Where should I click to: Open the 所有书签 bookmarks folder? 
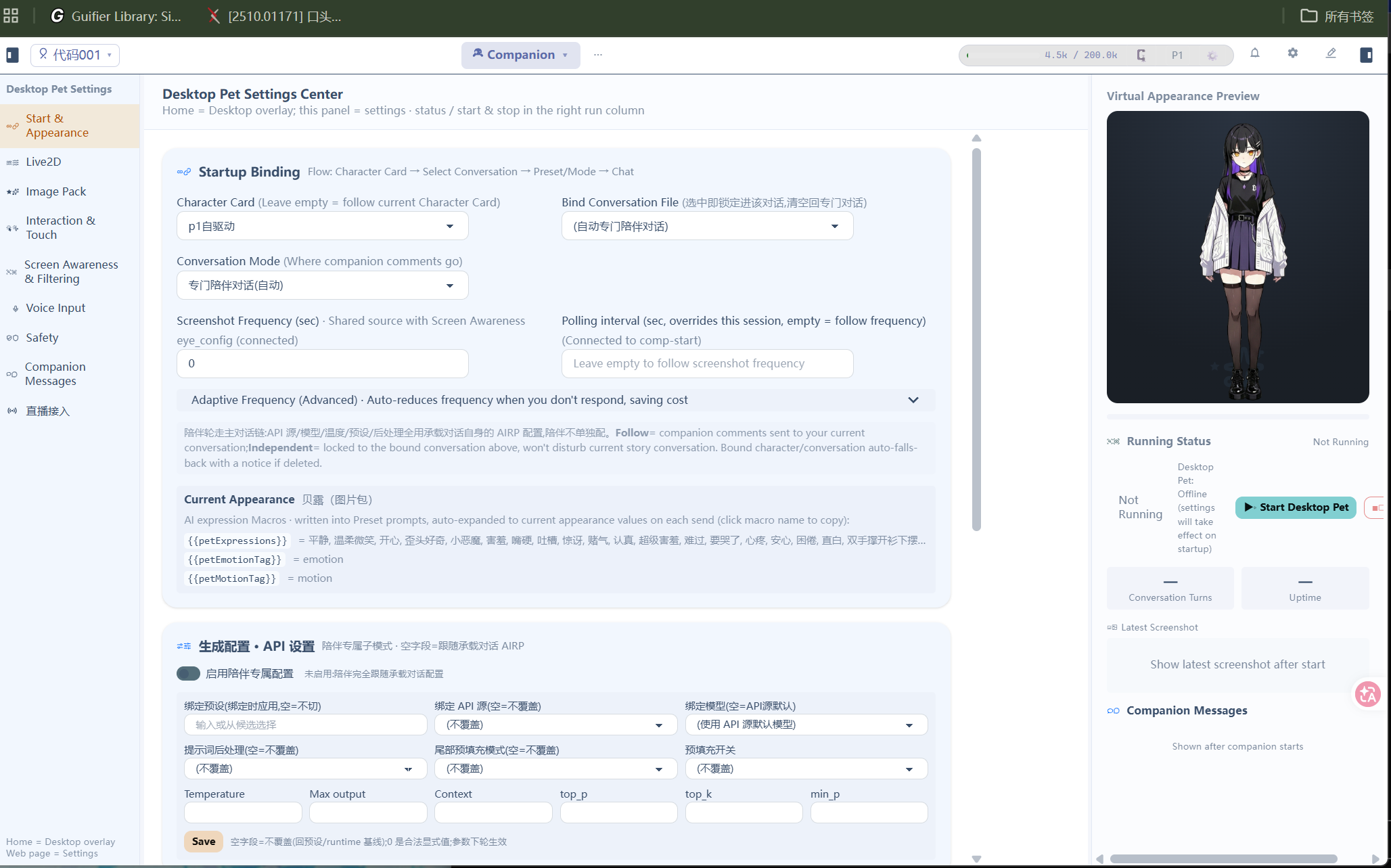[1336, 16]
